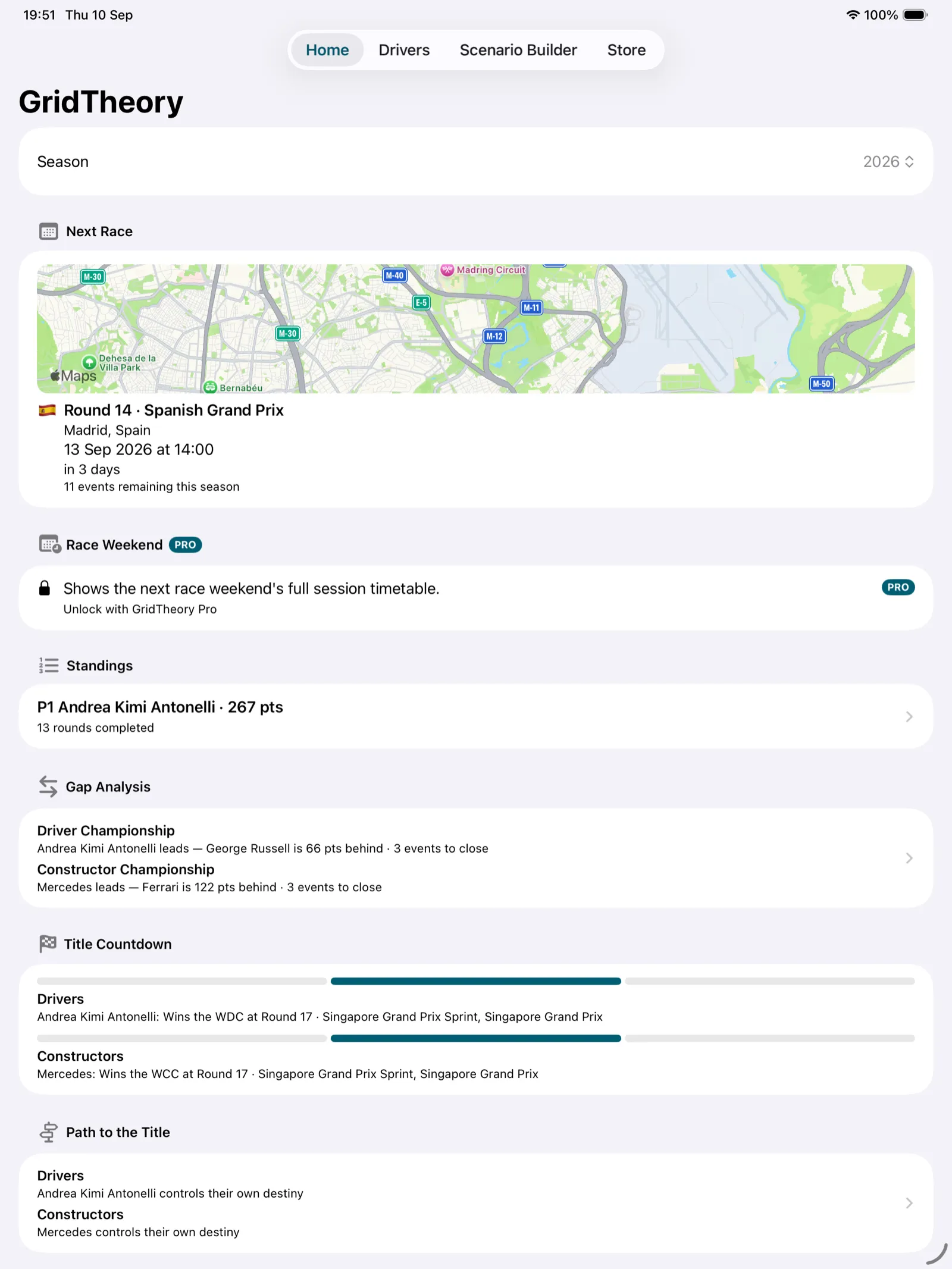Click the Bernabéu map marker
Screen dimensions: 952x1269
[210, 387]
